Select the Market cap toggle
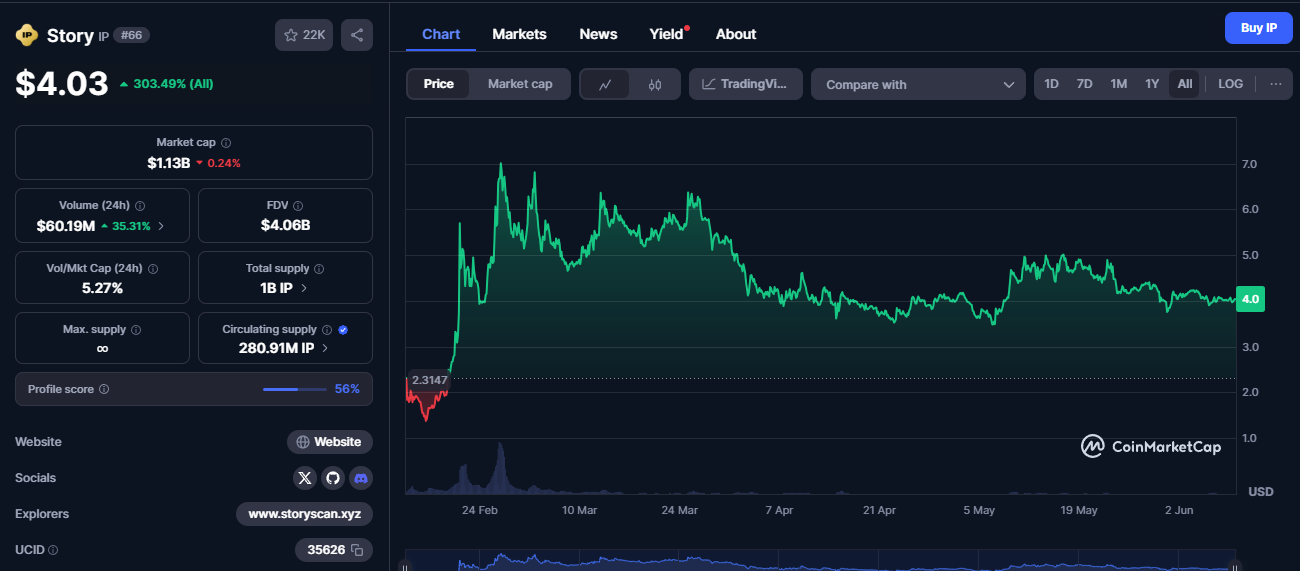 pos(520,84)
